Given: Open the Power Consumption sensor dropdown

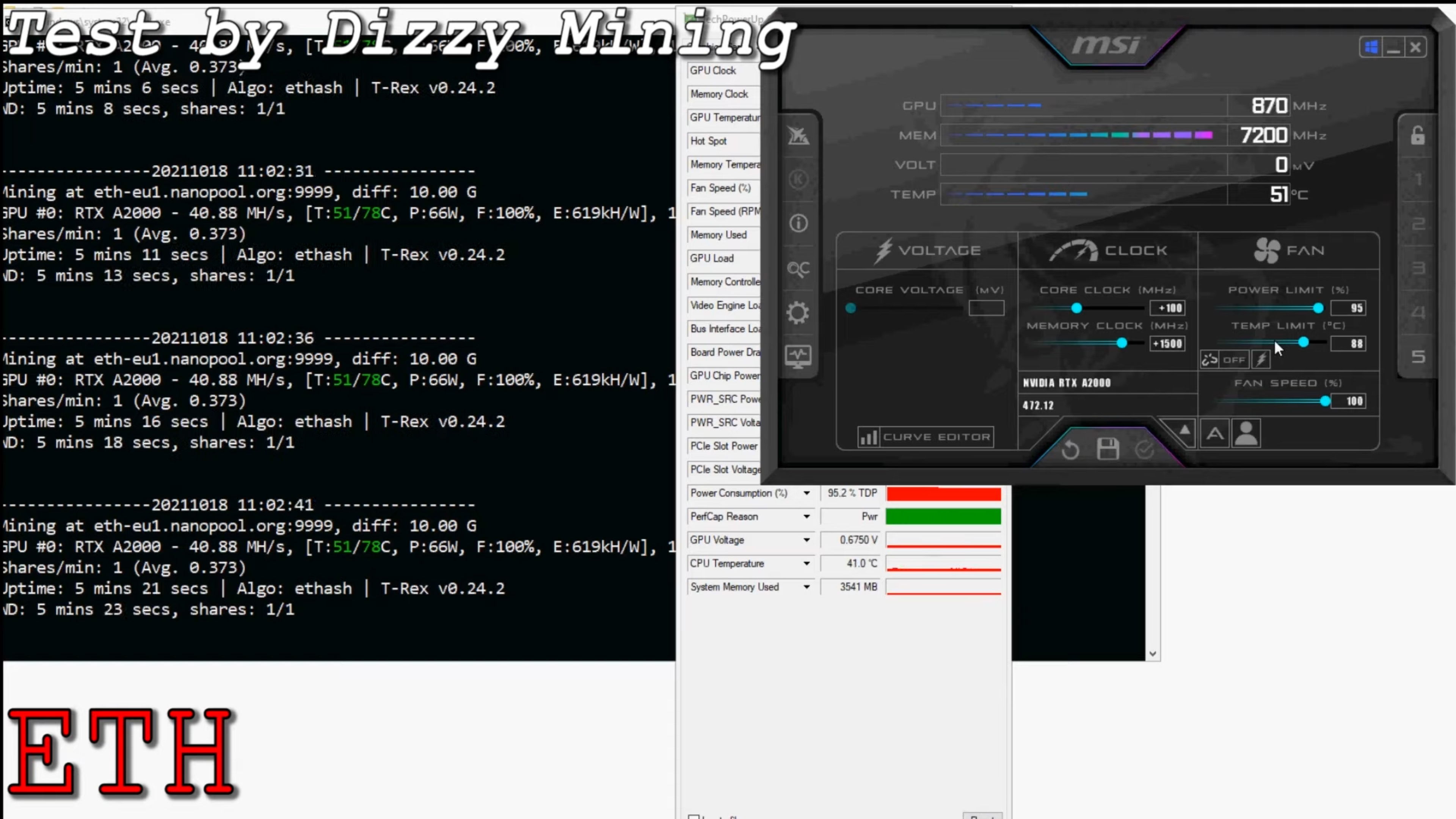Looking at the screenshot, I should pyautogui.click(x=806, y=493).
